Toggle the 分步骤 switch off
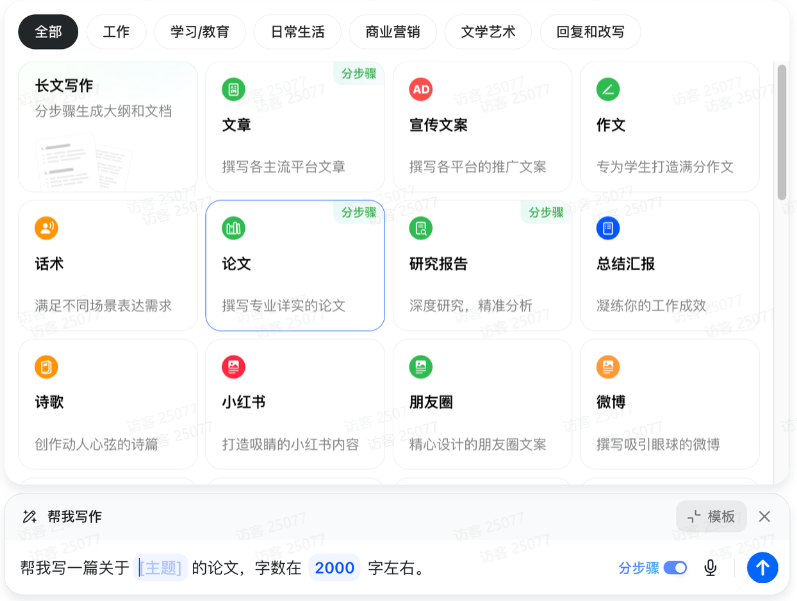The height and width of the screenshot is (601, 797). point(676,567)
